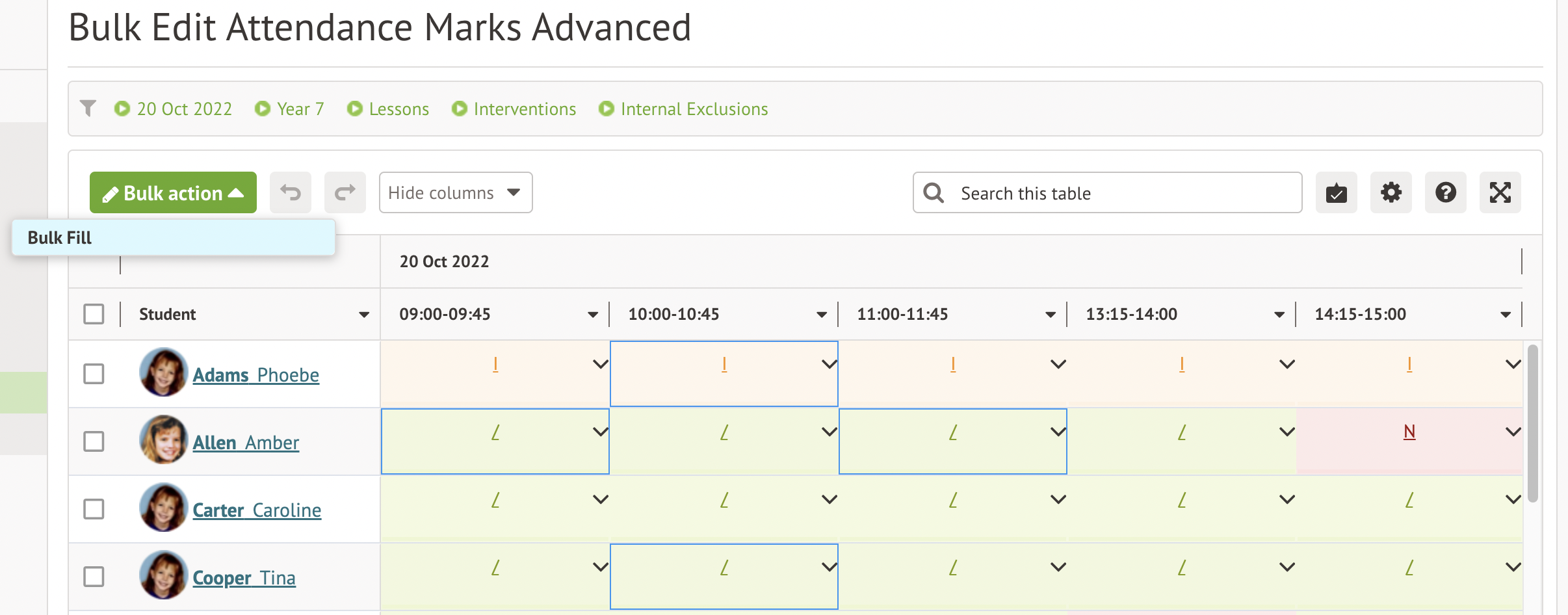Open the calendar checkmark icon button
Screen dimensions: 1568x615
[1336, 192]
